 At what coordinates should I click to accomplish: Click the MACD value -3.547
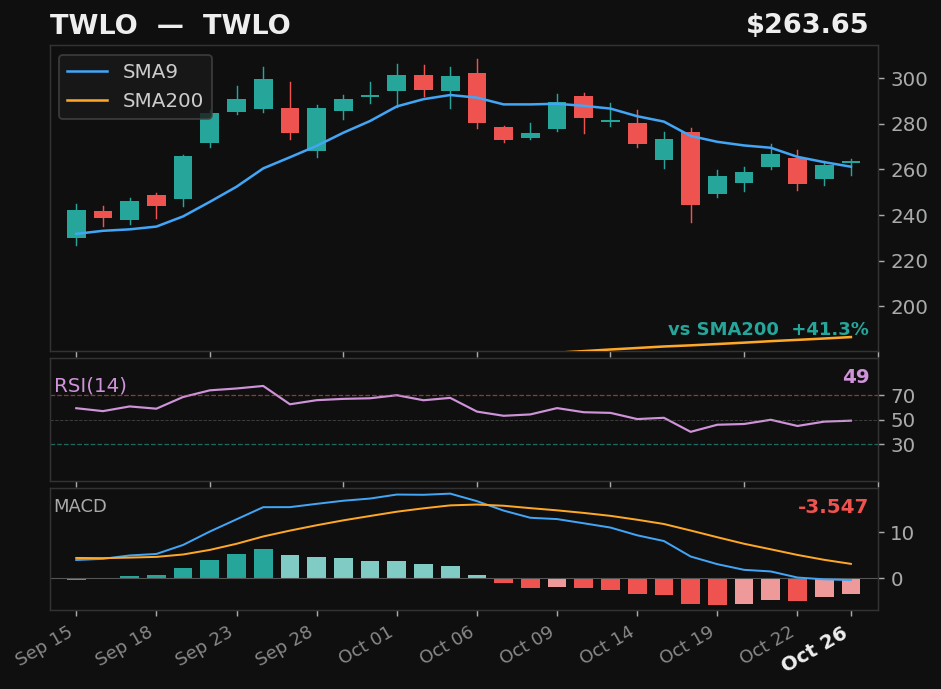tap(833, 507)
